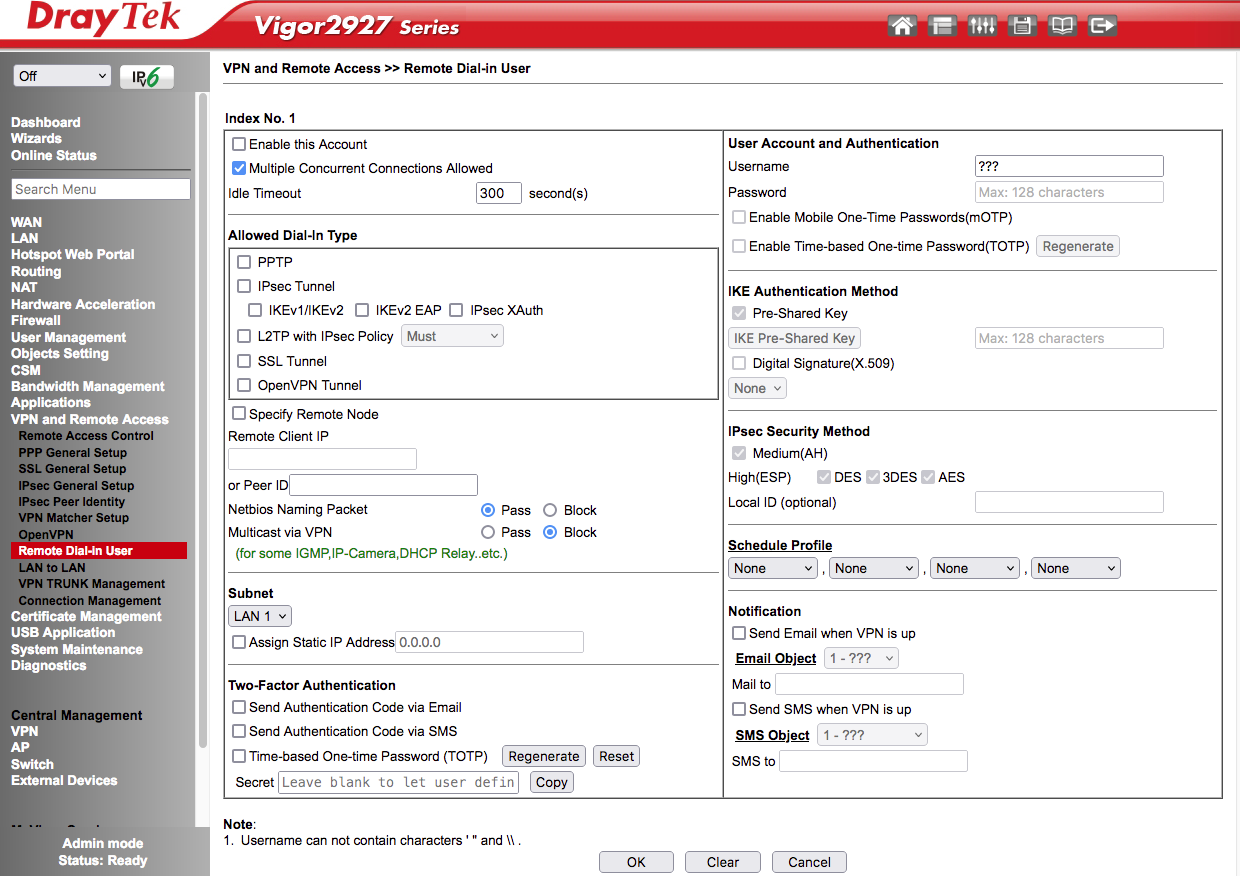Save the configuration with the floppy disk icon
The image size is (1240, 876).
coord(1022,25)
